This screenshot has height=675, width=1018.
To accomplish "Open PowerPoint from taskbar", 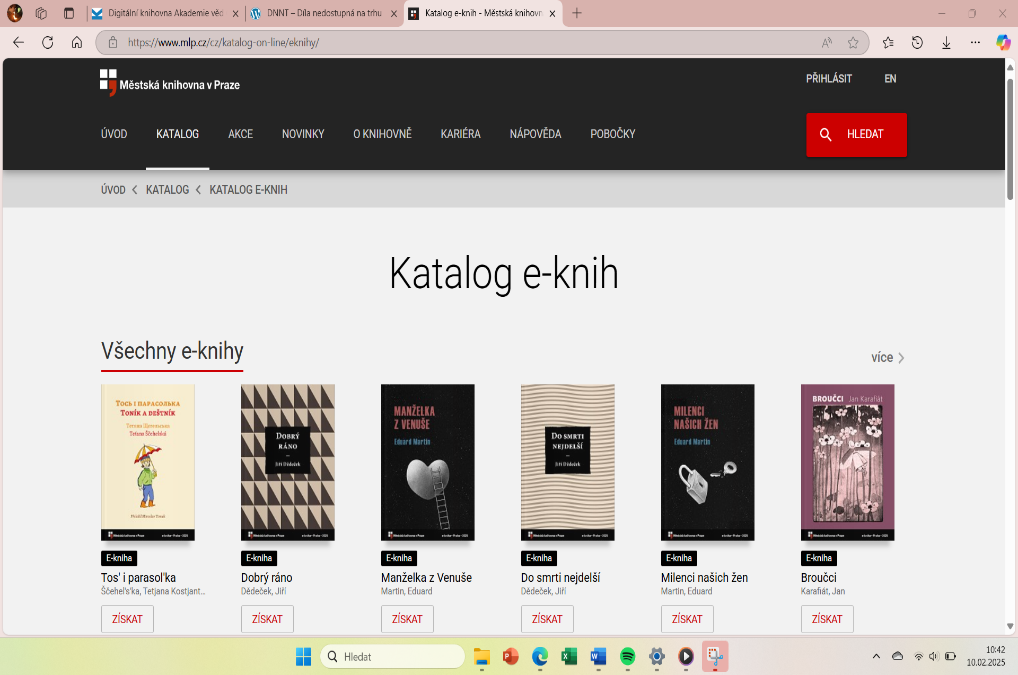I will 510,657.
